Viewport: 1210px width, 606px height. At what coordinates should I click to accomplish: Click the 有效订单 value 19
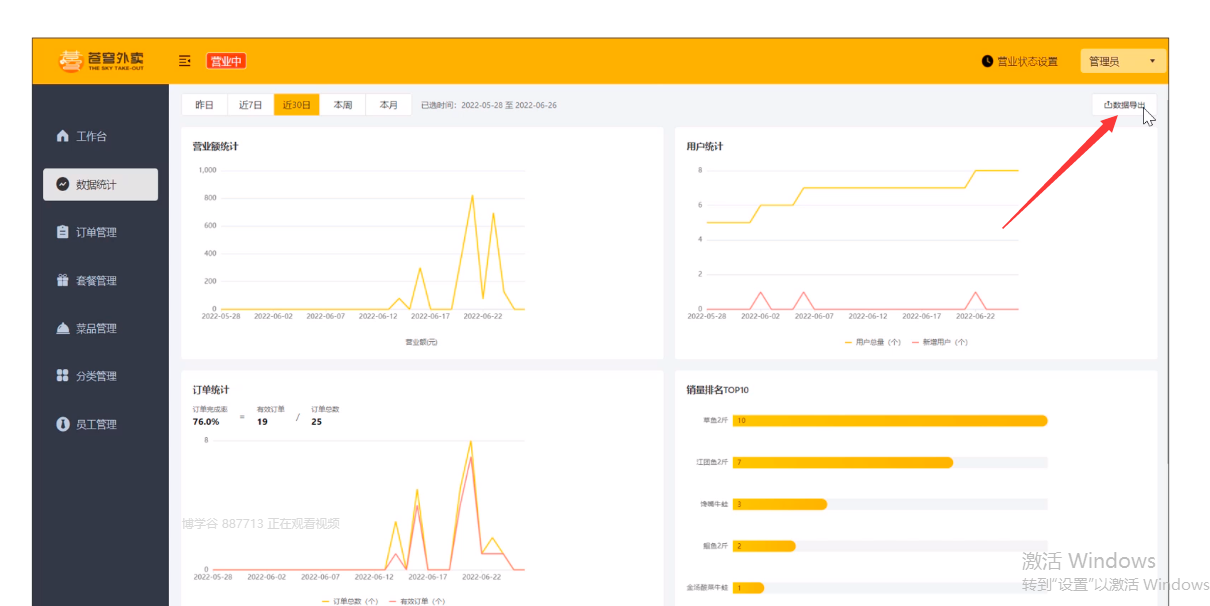point(262,422)
